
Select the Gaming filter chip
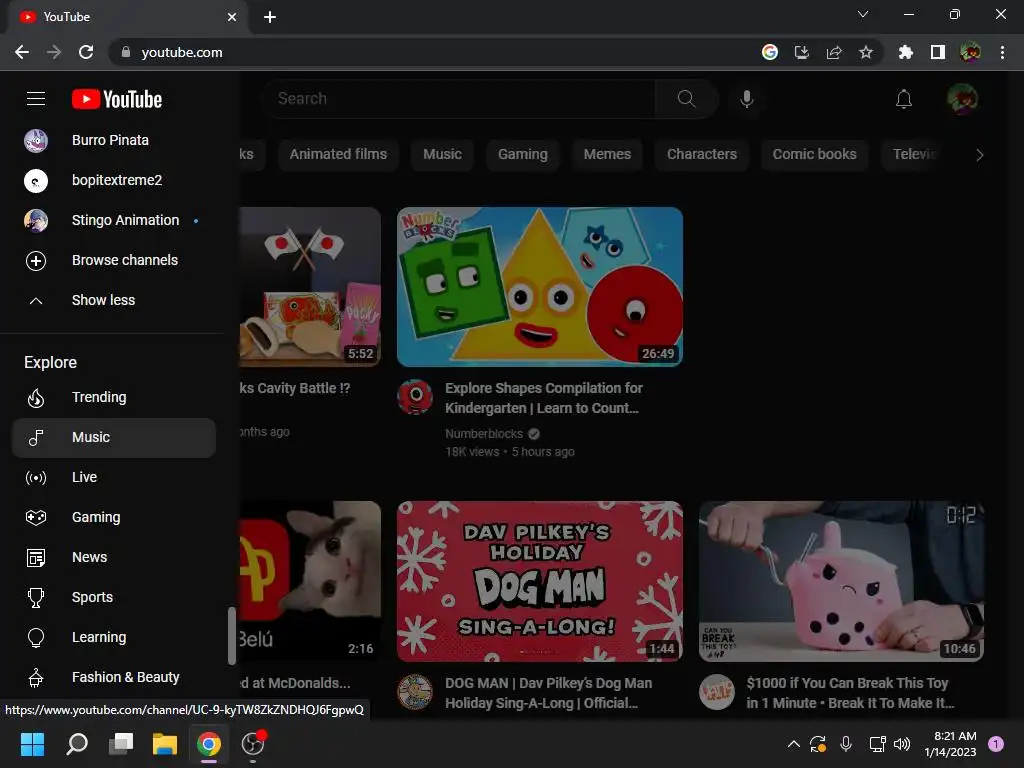522,155
